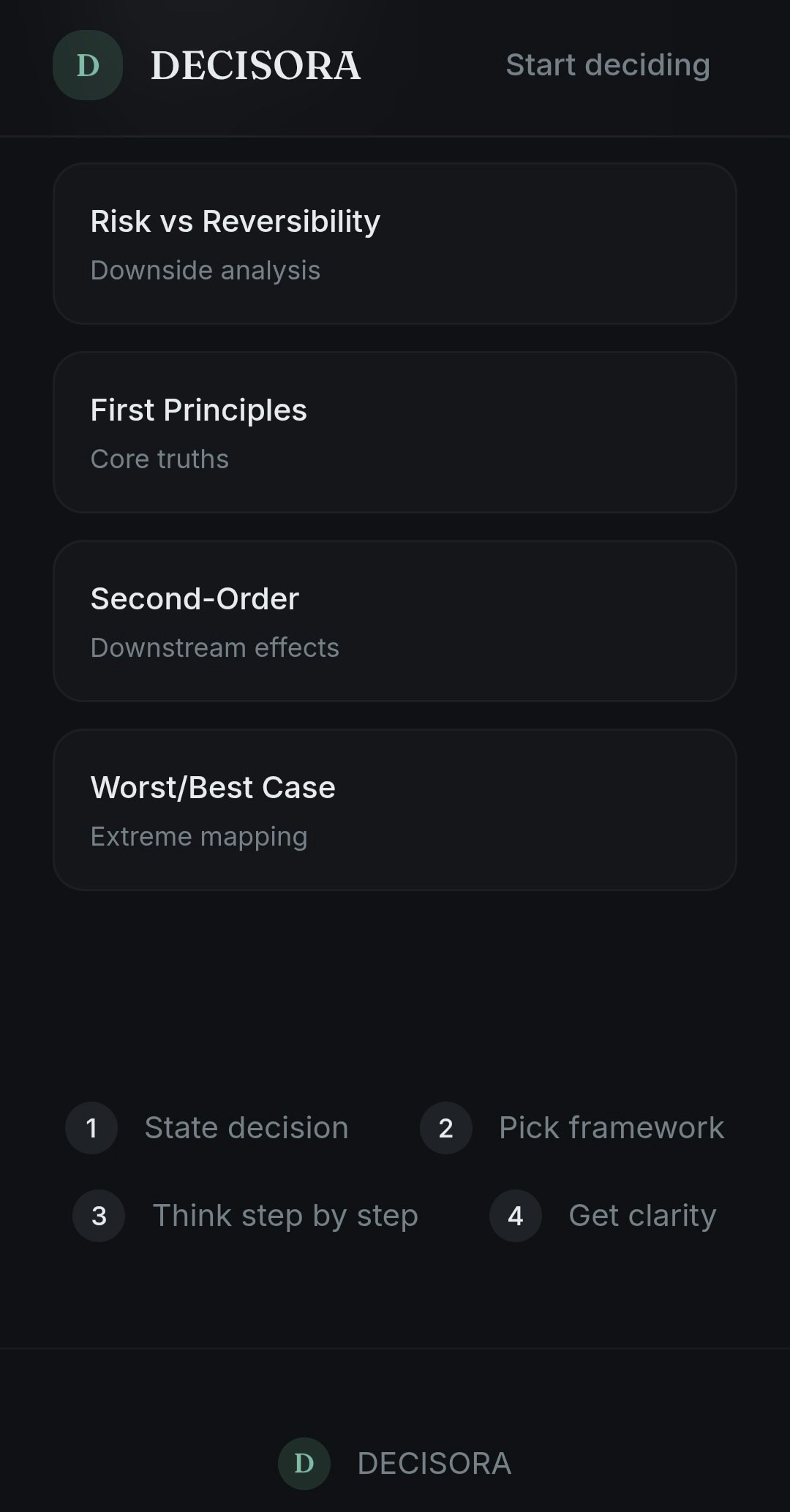Click the Core truths subtitle text
Viewport: 790px width, 1512px height.
click(159, 459)
